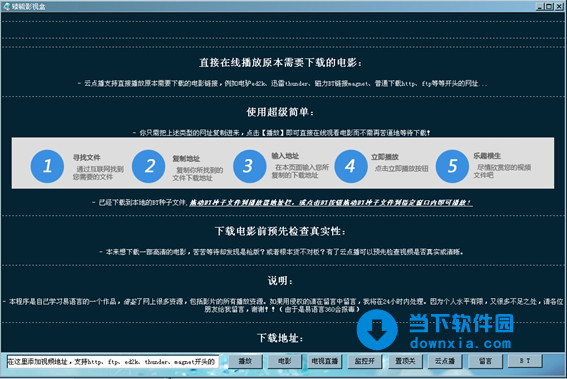
Task: Click the underlined italic BT seed drag link
Action: (331, 203)
